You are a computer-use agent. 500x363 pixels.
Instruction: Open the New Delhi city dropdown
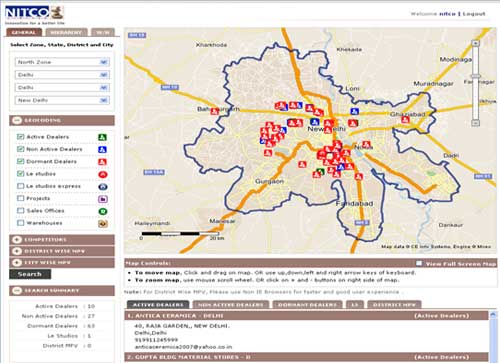point(62,100)
